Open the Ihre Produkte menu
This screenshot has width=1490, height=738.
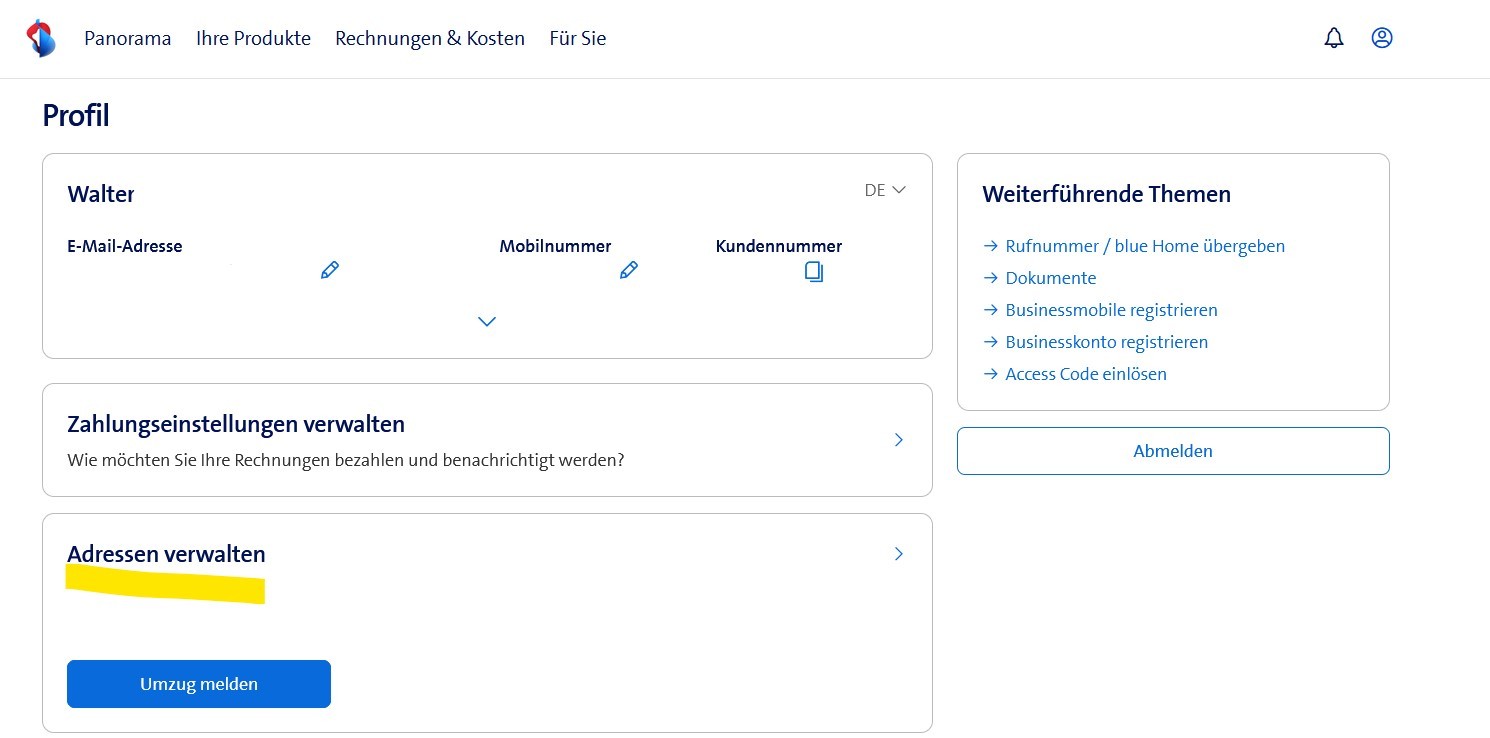click(x=253, y=38)
